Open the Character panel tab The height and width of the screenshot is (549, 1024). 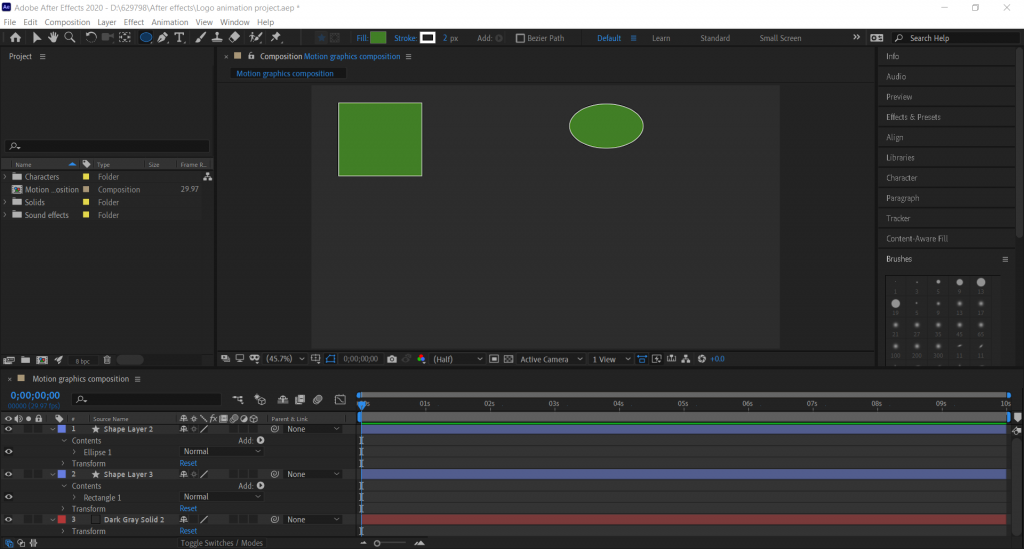coord(902,178)
